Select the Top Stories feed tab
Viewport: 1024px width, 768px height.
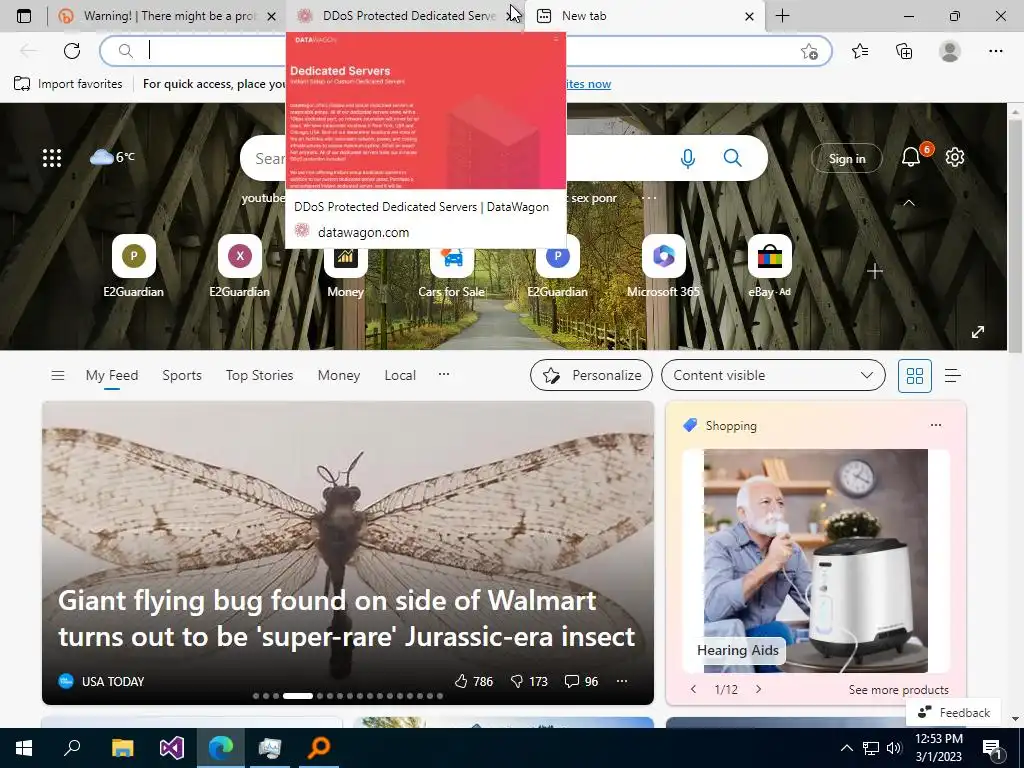[259, 376]
